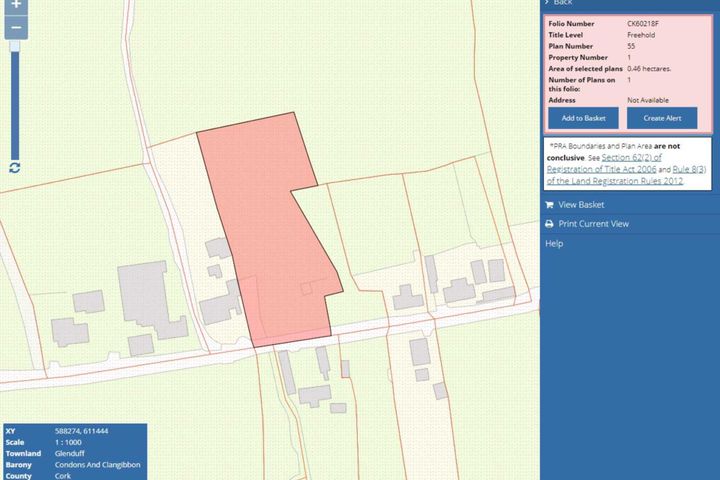Click Create Alert button
The height and width of the screenshot is (480, 720).
662,118
